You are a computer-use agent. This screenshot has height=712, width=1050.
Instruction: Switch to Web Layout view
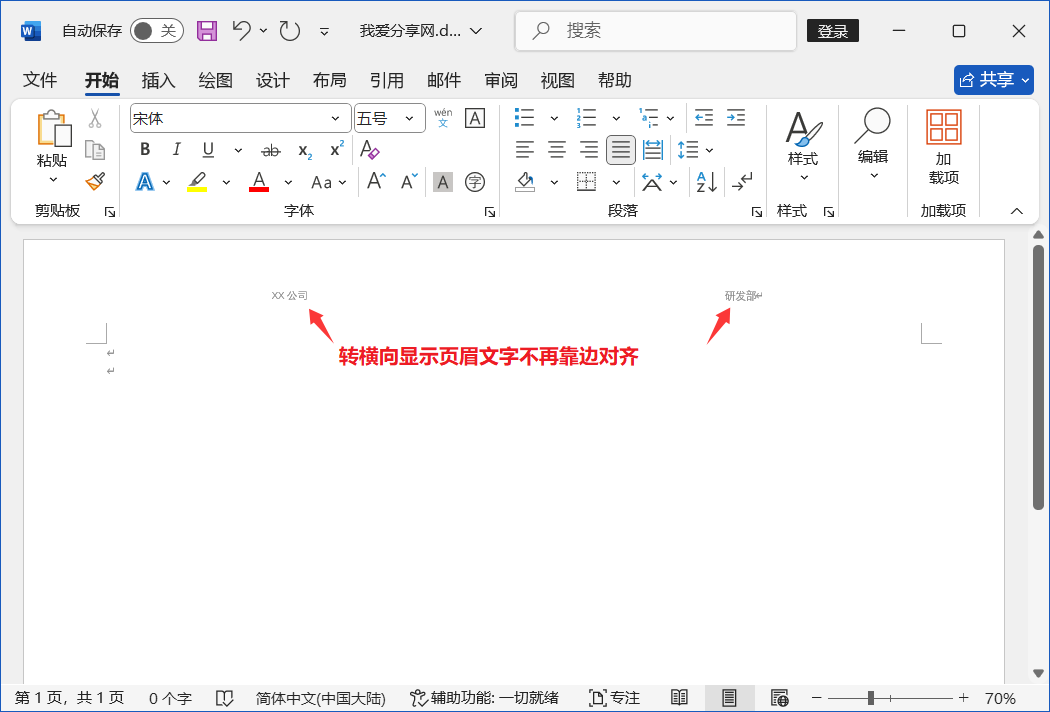tap(779, 698)
